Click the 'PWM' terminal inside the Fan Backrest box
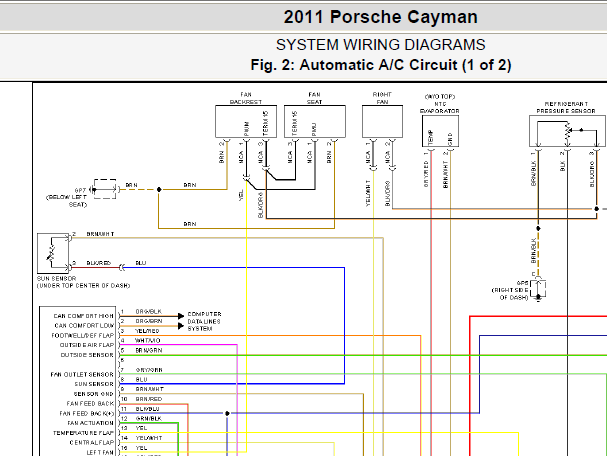 247,129
